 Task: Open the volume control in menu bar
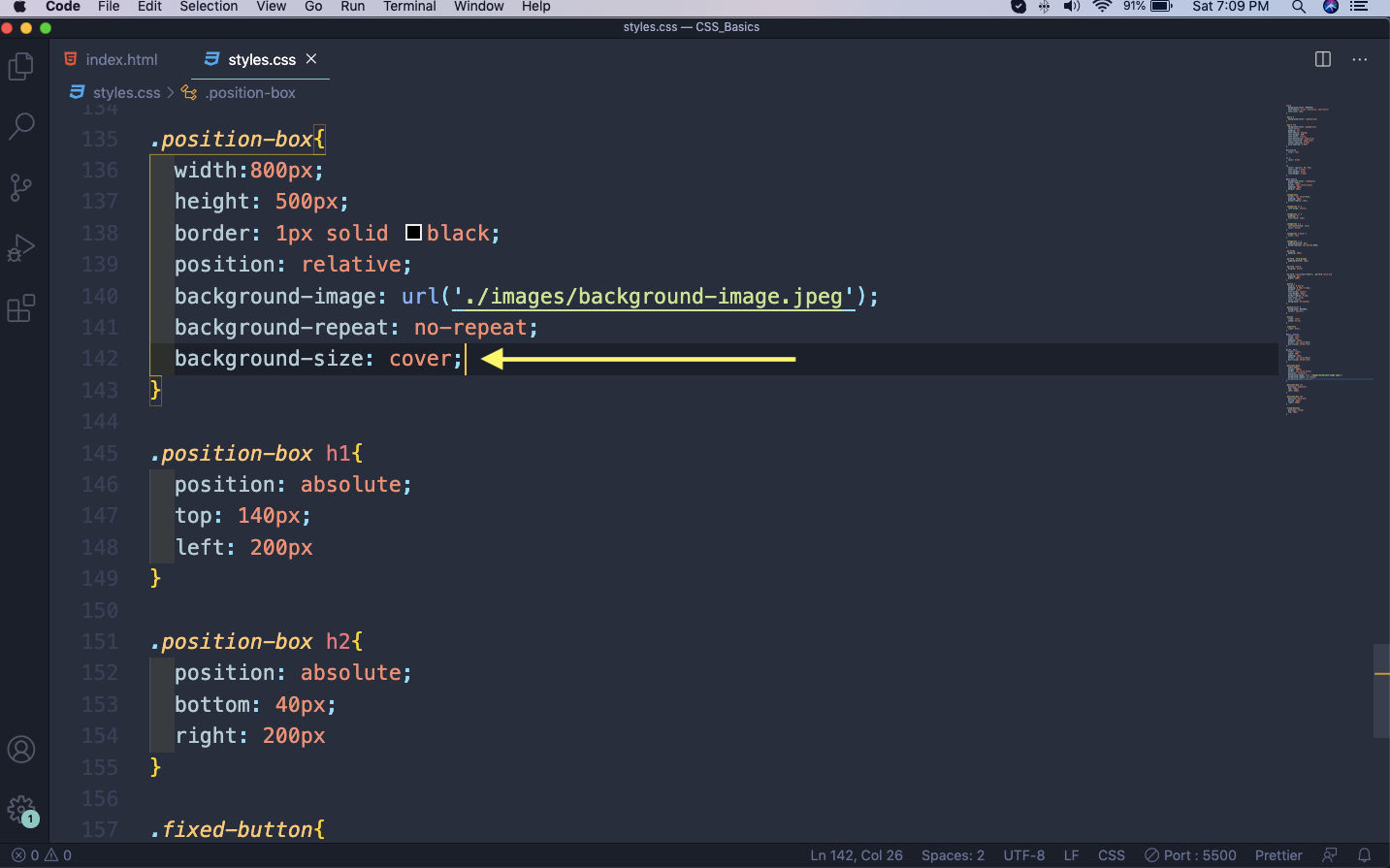(x=1072, y=6)
